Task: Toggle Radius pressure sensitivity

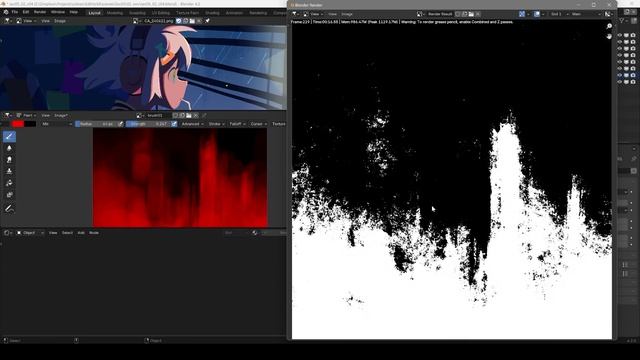Action: tap(120, 124)
